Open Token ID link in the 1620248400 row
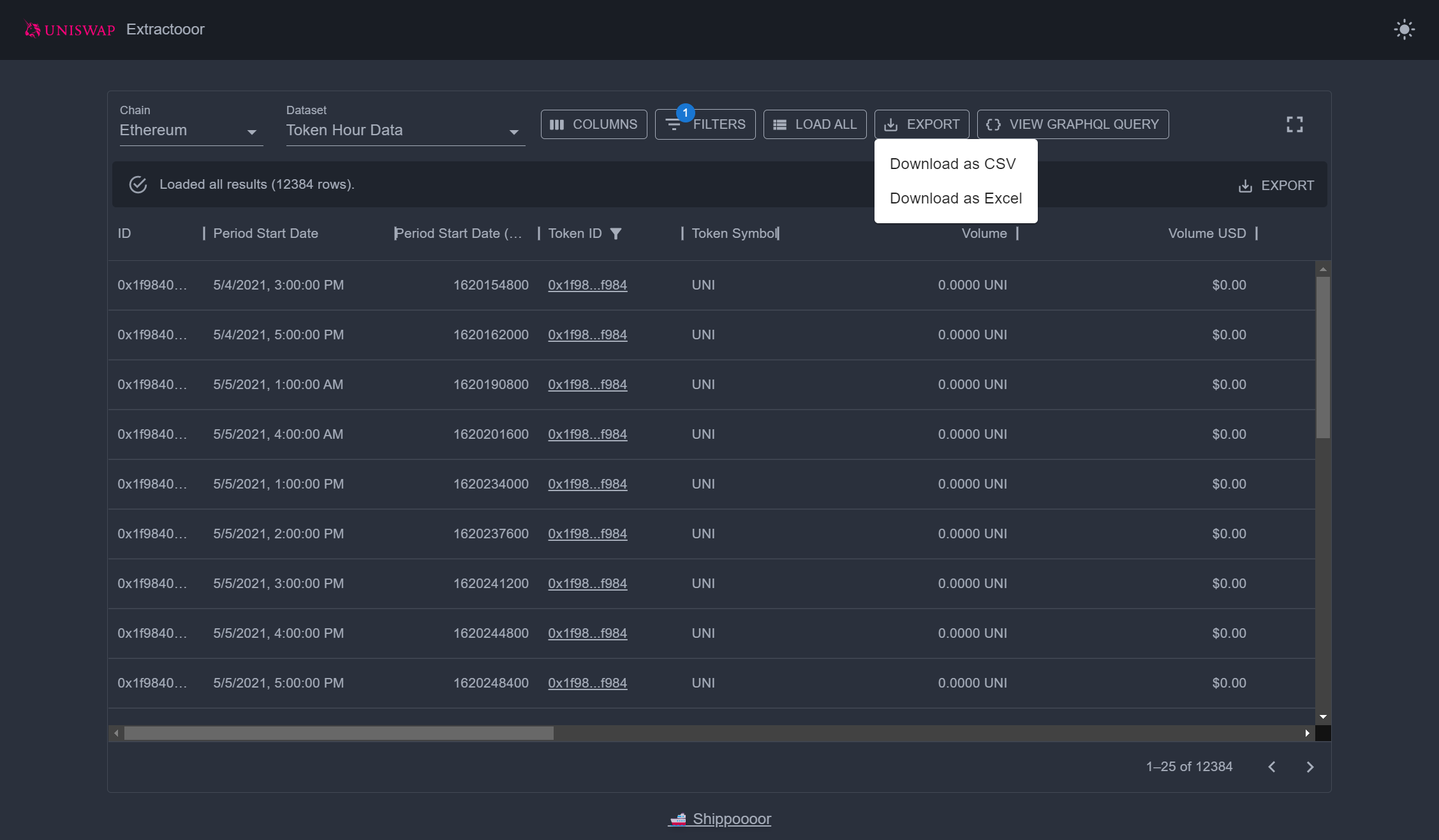This screenshot has height=840, width=1439. 587,683
